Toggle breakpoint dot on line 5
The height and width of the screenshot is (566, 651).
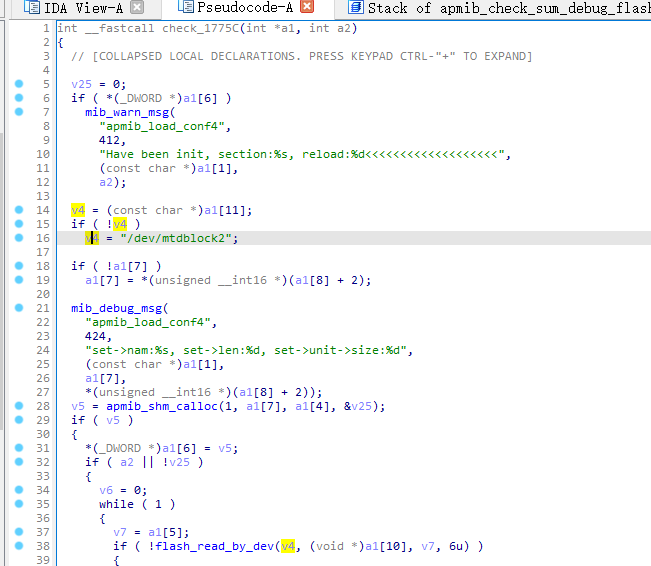coord(19,83)
